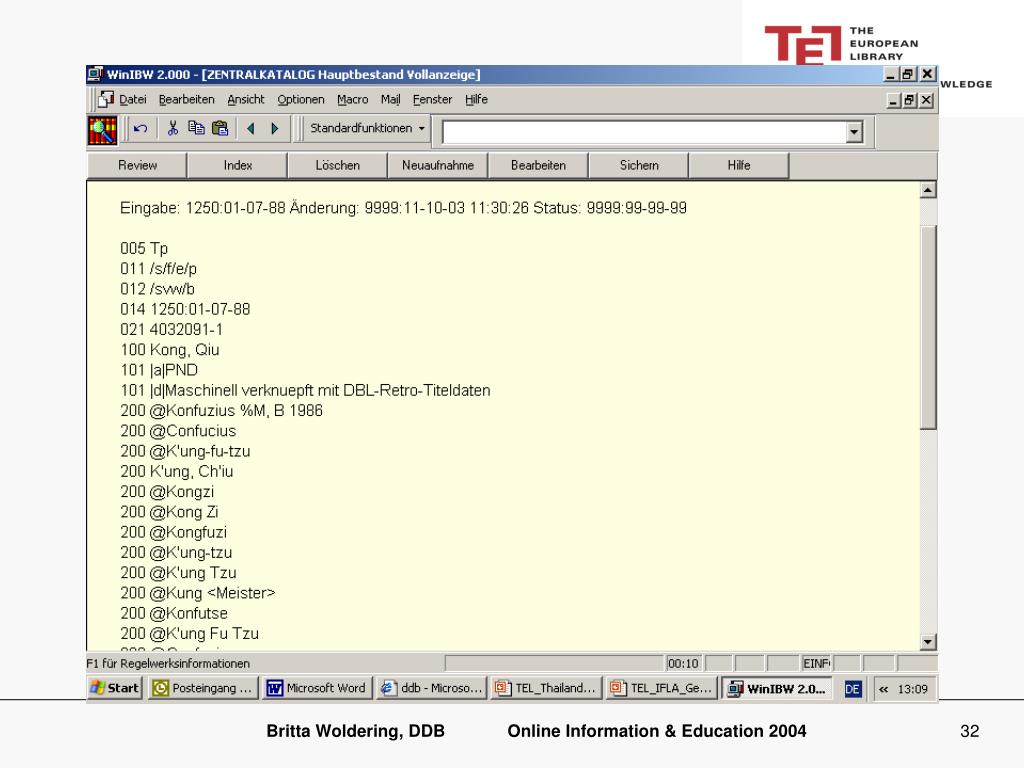Click line '005 Tp'
This screenshot has width=1024, height=768.
[x=144, y=249]
